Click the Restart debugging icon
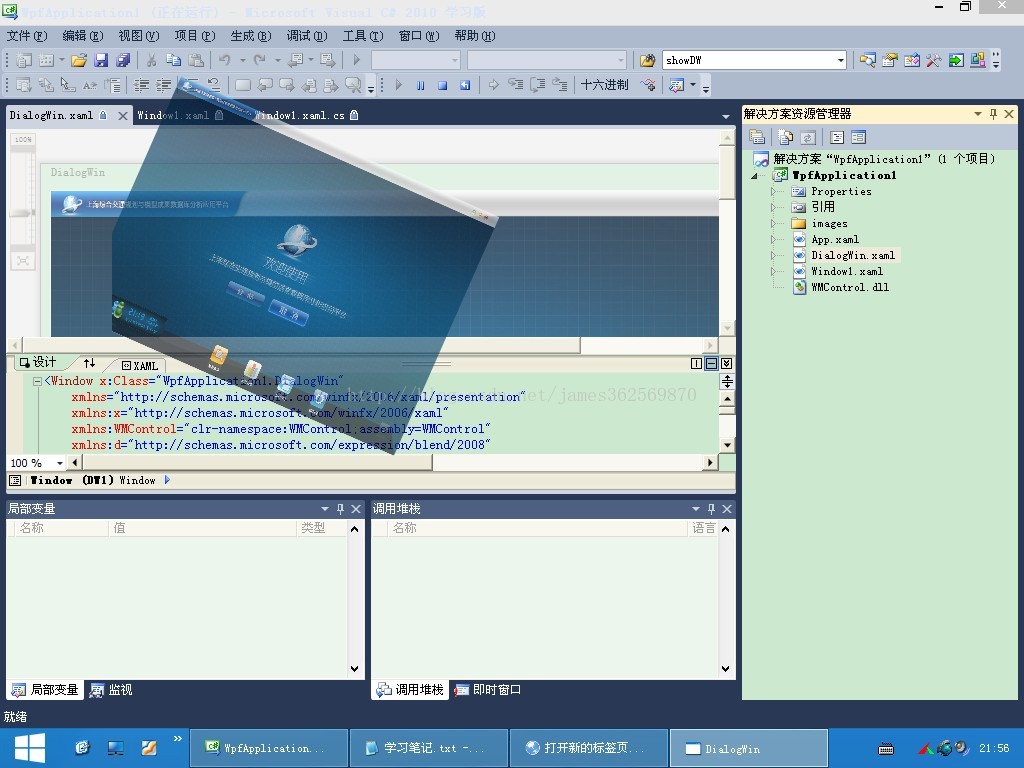1024x768 pixels. (465, 85)
